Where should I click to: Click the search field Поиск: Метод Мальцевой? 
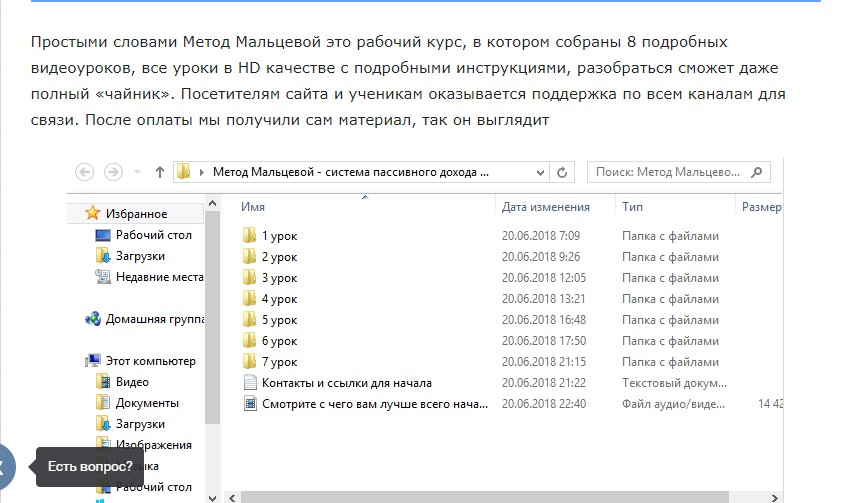[x=677, y=172]
